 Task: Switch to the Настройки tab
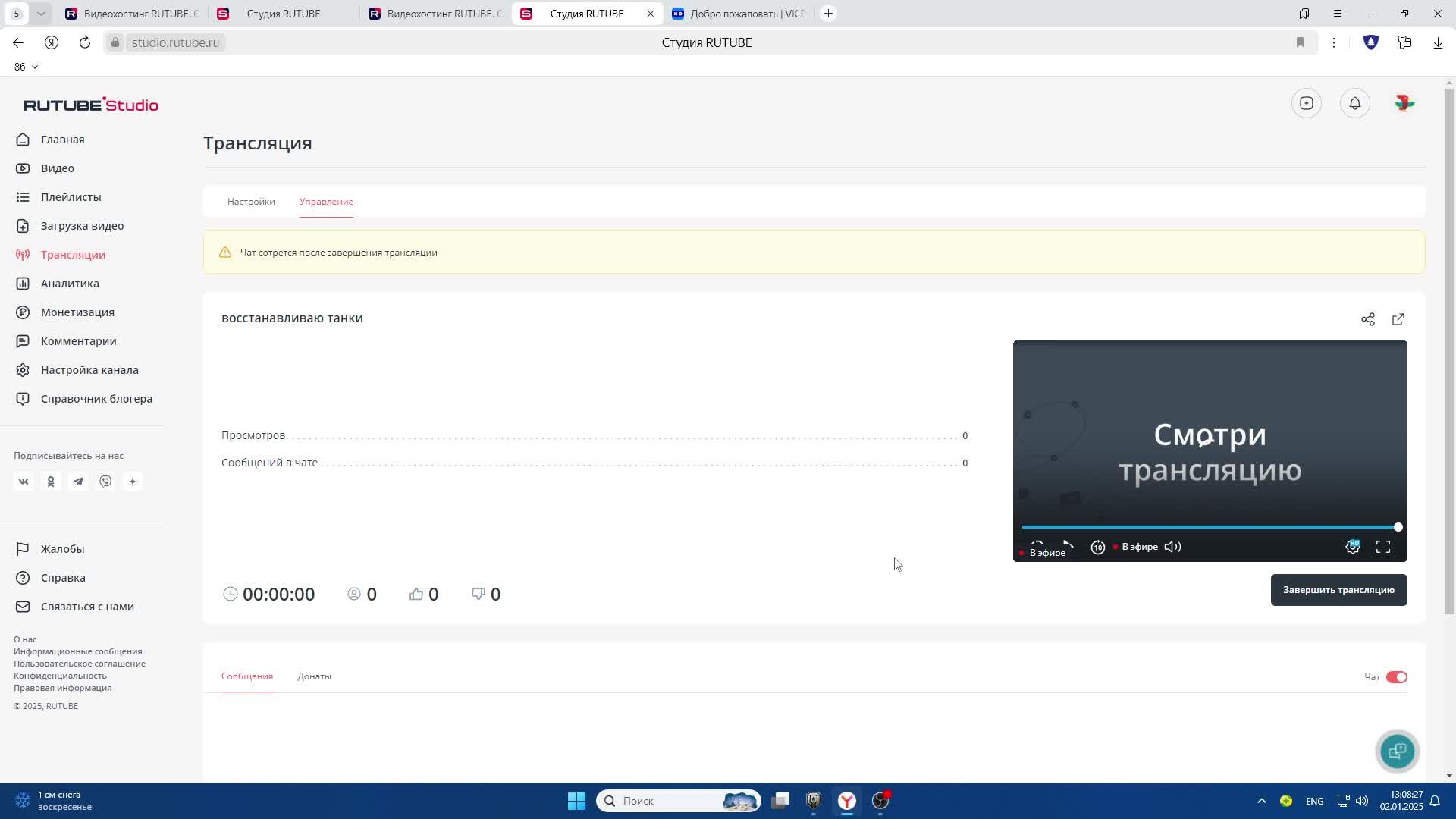(251, 202)
